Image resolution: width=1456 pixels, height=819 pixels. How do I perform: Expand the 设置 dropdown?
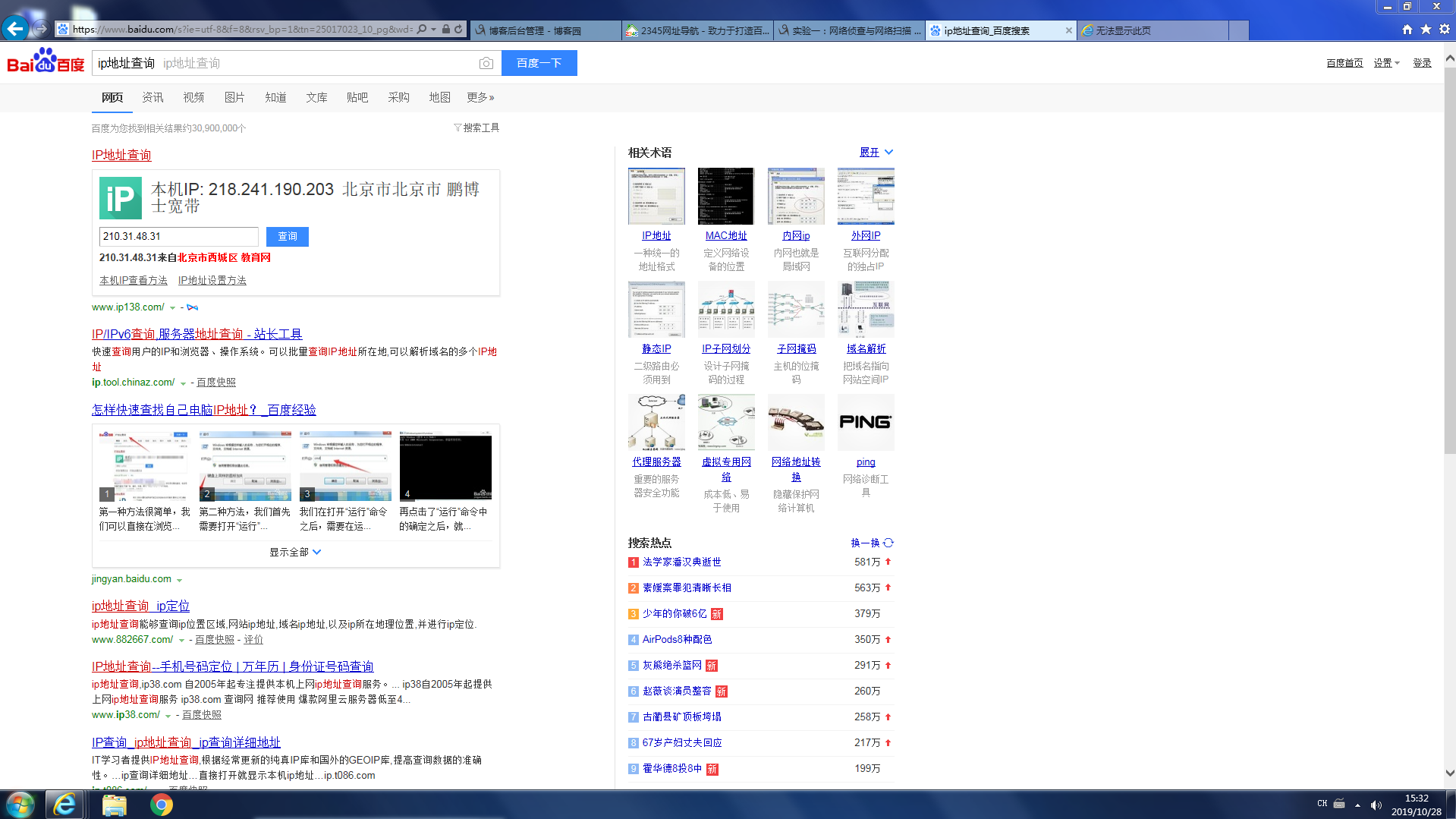click(x=1386, y=63)
